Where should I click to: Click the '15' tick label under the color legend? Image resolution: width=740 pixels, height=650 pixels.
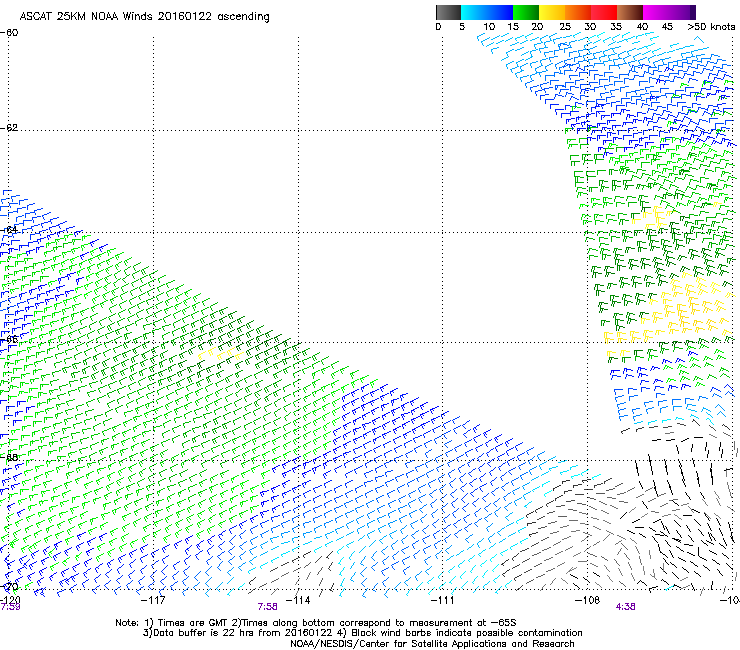click(x=513, y=26)
